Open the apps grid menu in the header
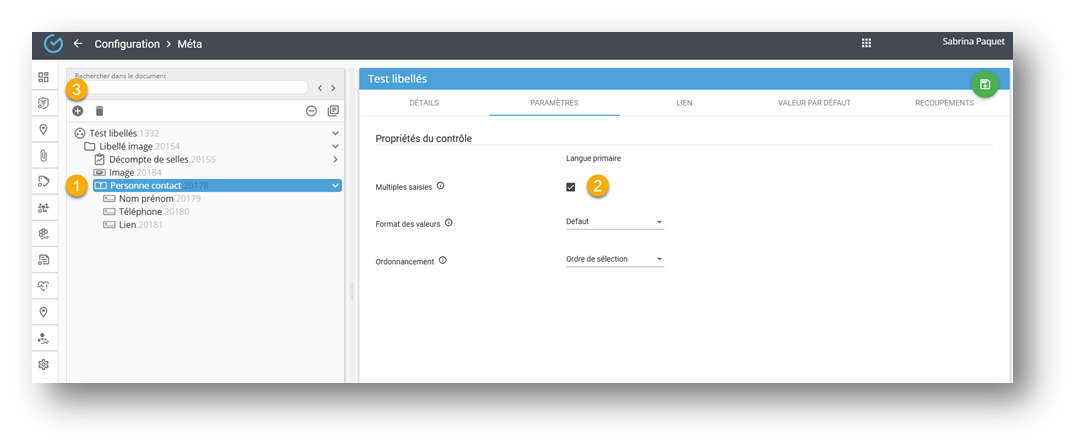Viewport: 1078px width, 448px height. tap(866, 43)
